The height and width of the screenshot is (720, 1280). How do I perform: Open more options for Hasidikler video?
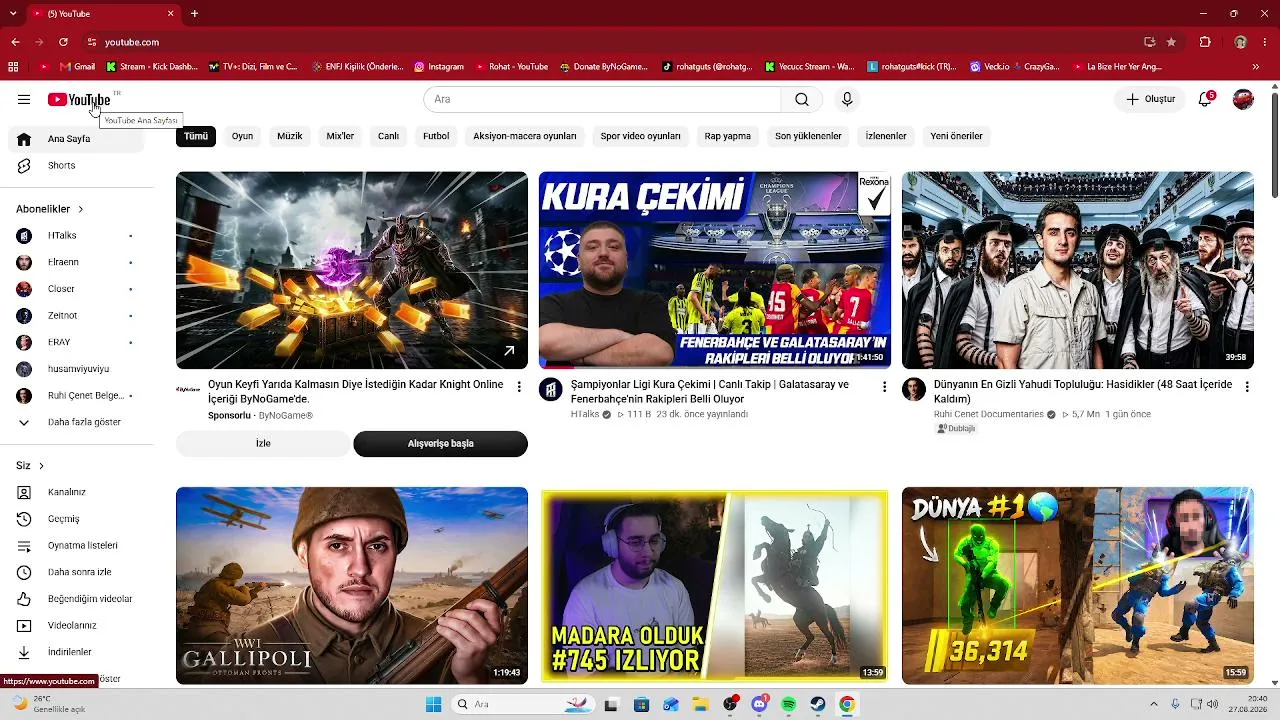click(x=1247, y=386)
